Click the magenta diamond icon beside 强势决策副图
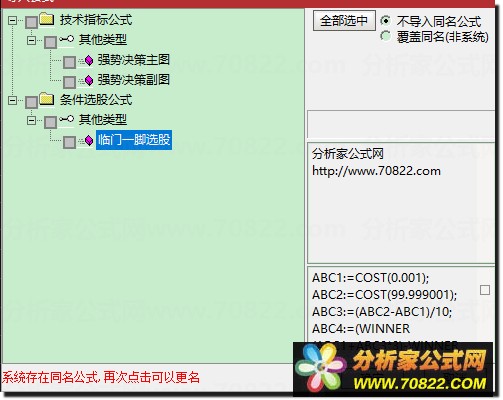This screenshot has width=503, height=400. 89,80
